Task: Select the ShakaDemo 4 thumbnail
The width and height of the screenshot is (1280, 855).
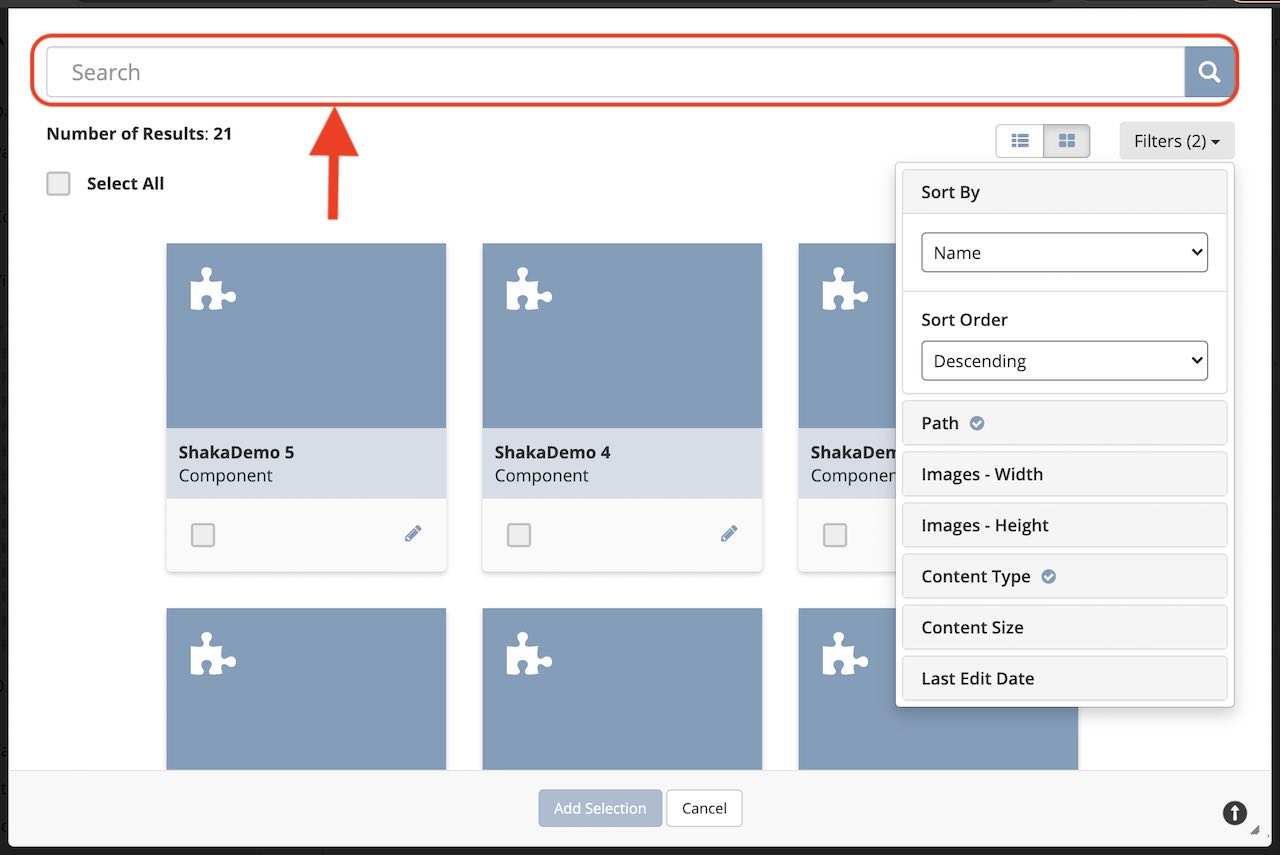Action: click(622, 336)
